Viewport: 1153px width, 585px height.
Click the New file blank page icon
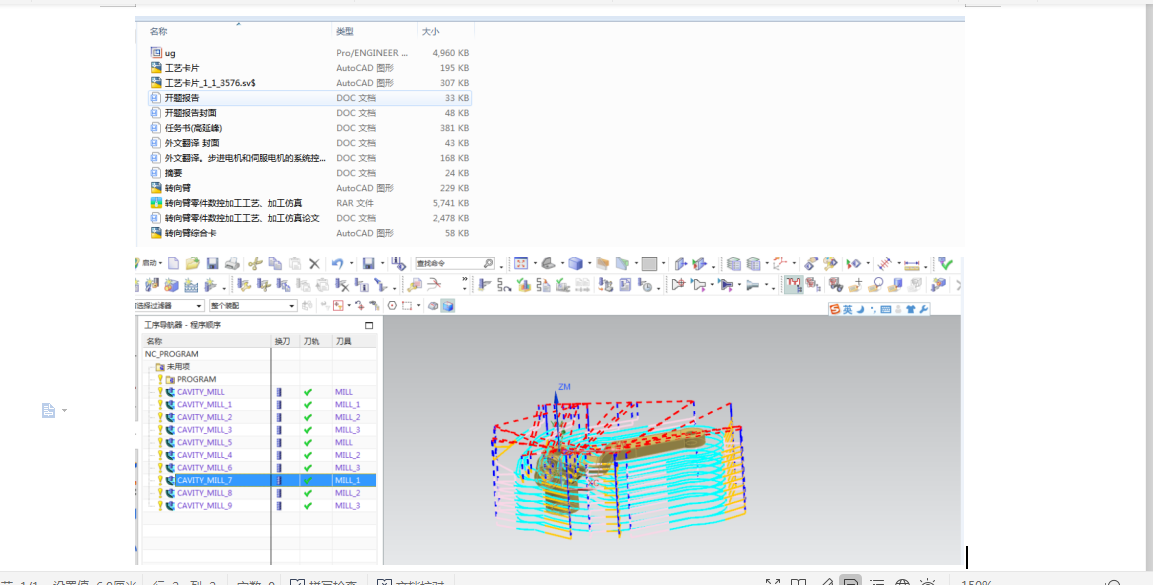click(x=174, y=264)
